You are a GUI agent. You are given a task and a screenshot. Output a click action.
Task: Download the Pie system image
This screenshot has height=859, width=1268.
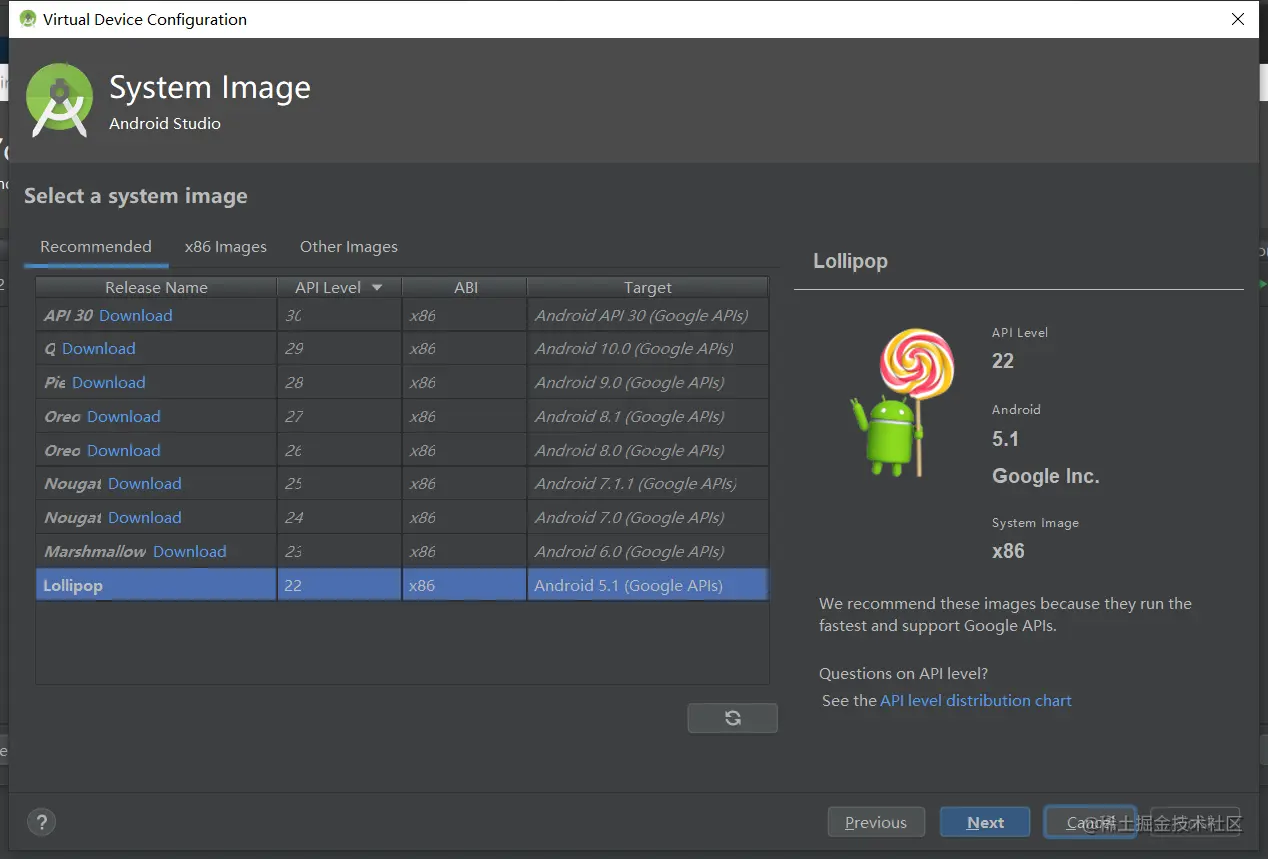click(109, 382)
